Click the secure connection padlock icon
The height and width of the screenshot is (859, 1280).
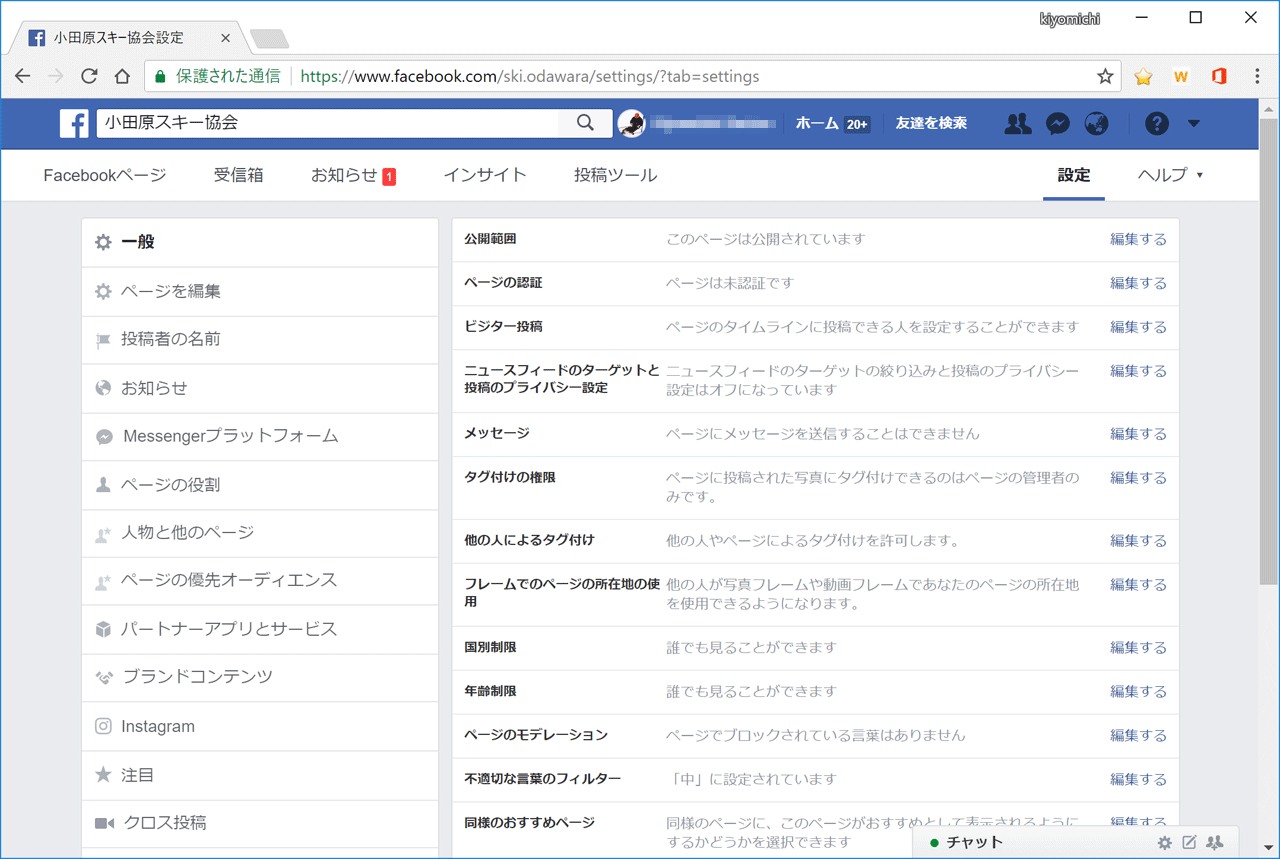click(160, 76)
